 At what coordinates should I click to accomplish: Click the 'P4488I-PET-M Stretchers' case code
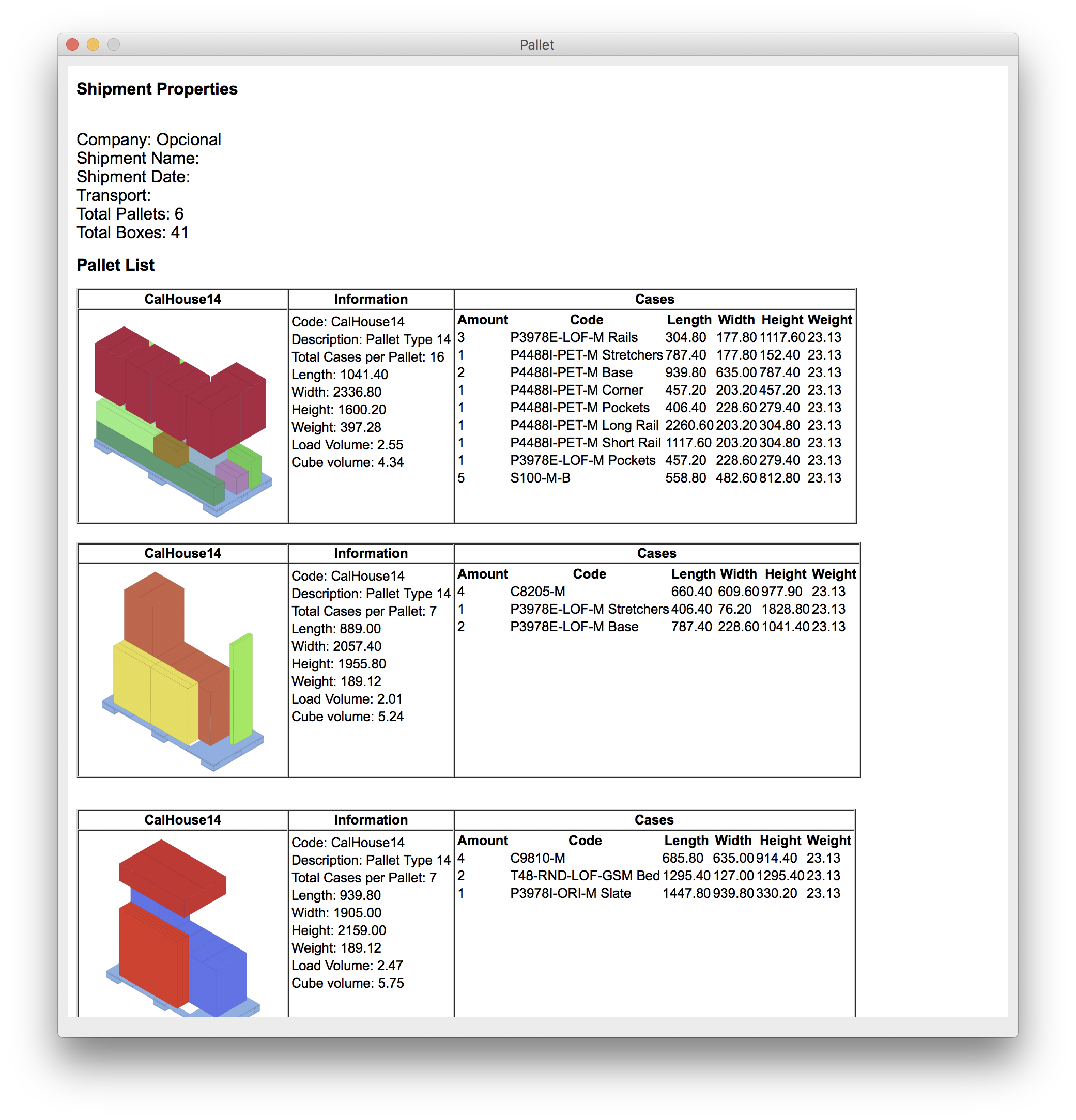click(587, 355)
